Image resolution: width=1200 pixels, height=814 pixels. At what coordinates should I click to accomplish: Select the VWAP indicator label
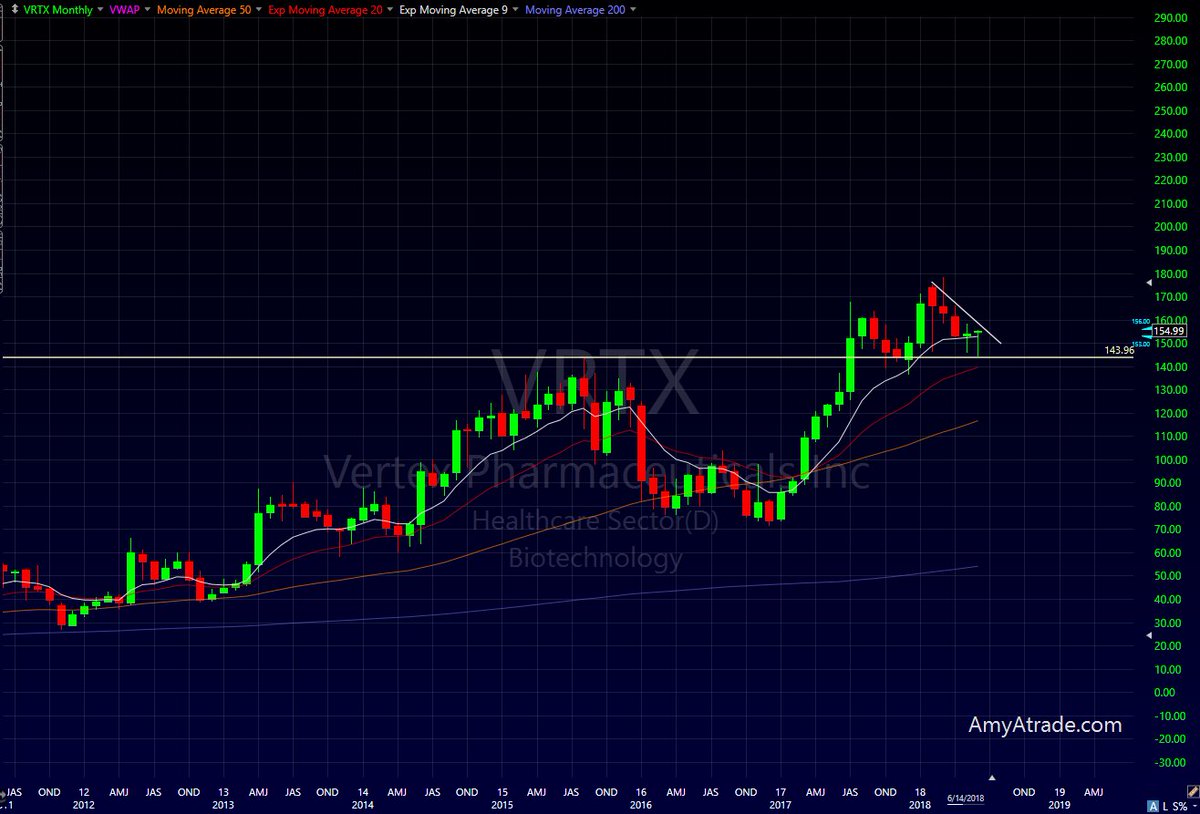(x=125, y=10)
